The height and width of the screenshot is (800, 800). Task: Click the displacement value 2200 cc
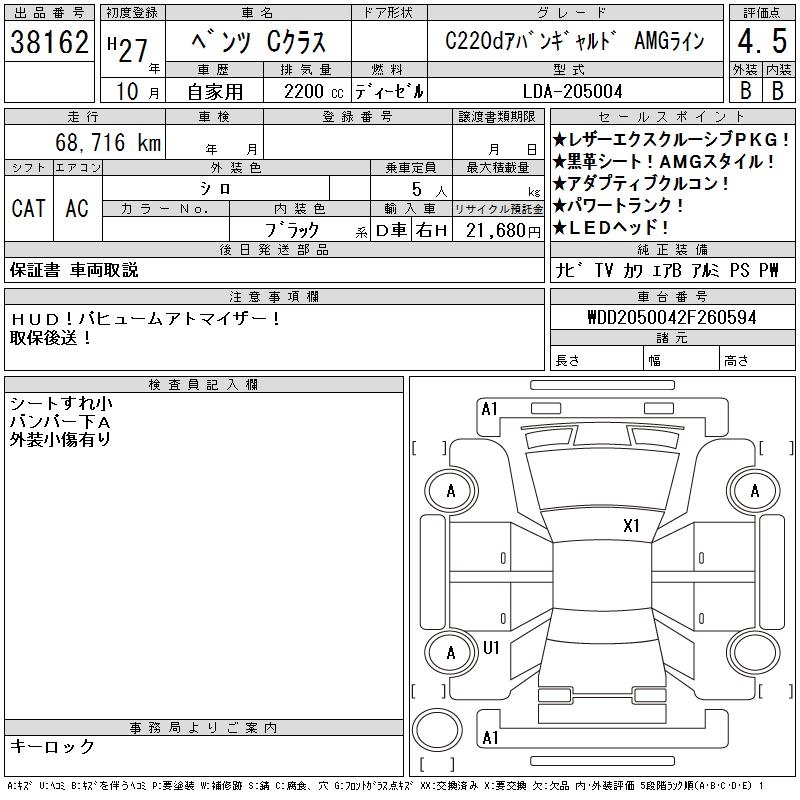(314, 92)
